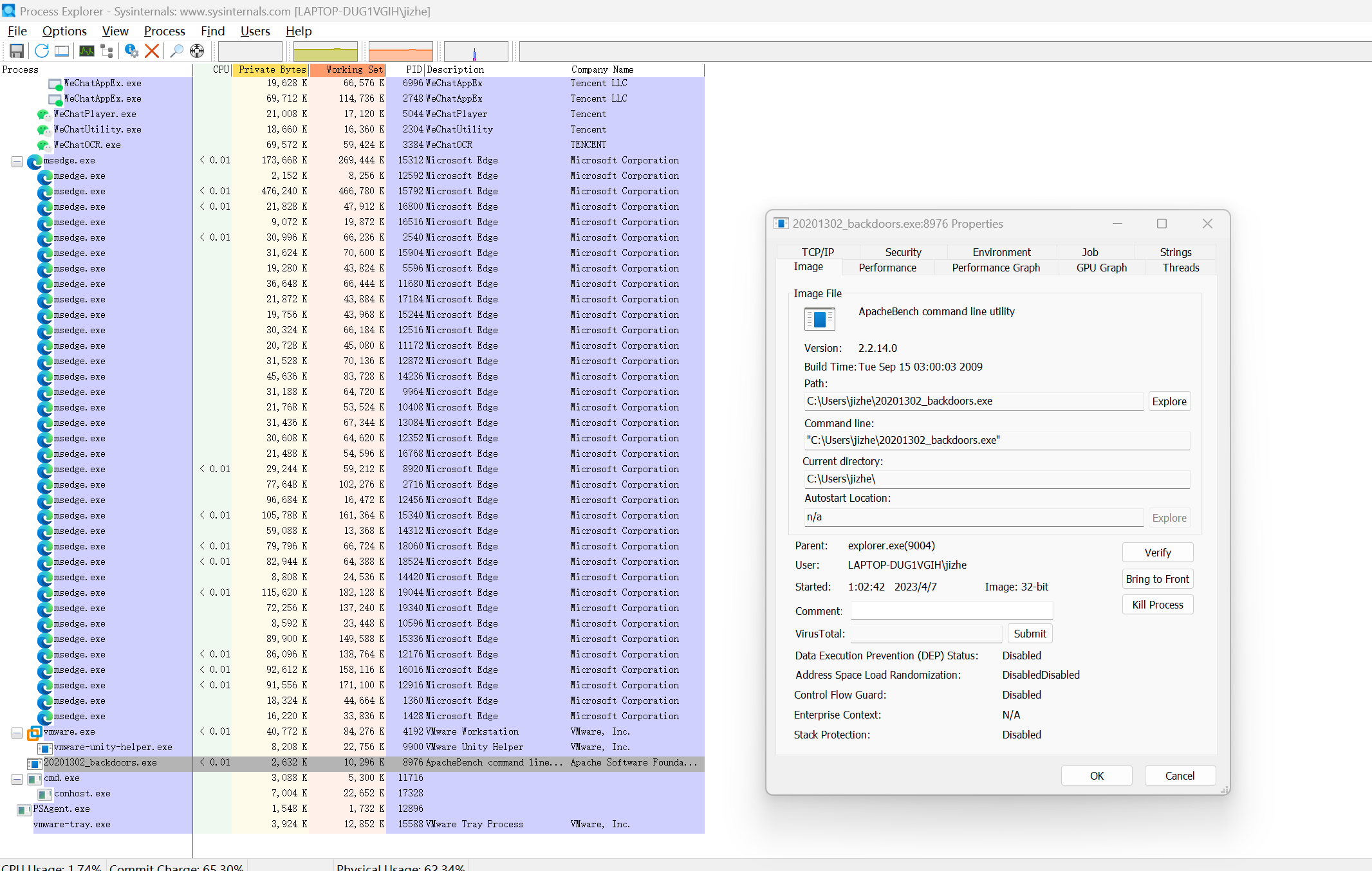Open Find handle or DLL magnifier
This screenshot has width=1372, height=871.
[176, 51]
